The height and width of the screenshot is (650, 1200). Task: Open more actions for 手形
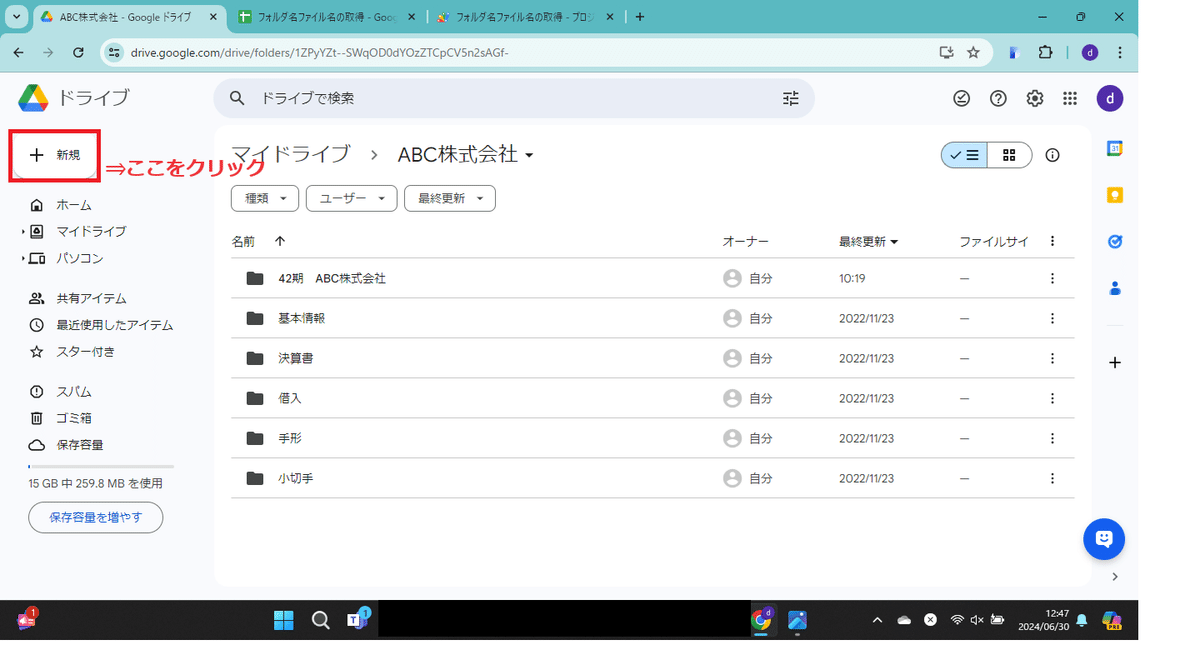(x=1052, y=438)
